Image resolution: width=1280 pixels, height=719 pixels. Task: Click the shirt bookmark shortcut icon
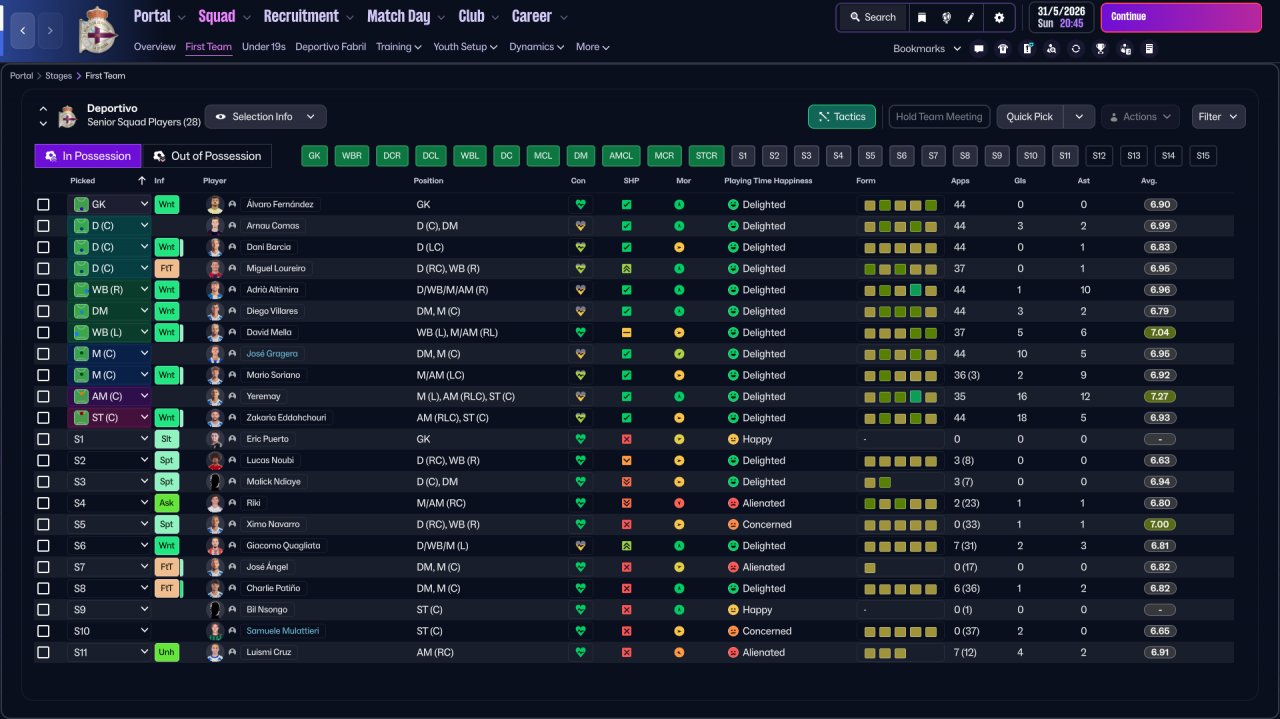click(x=1003, y=48)
